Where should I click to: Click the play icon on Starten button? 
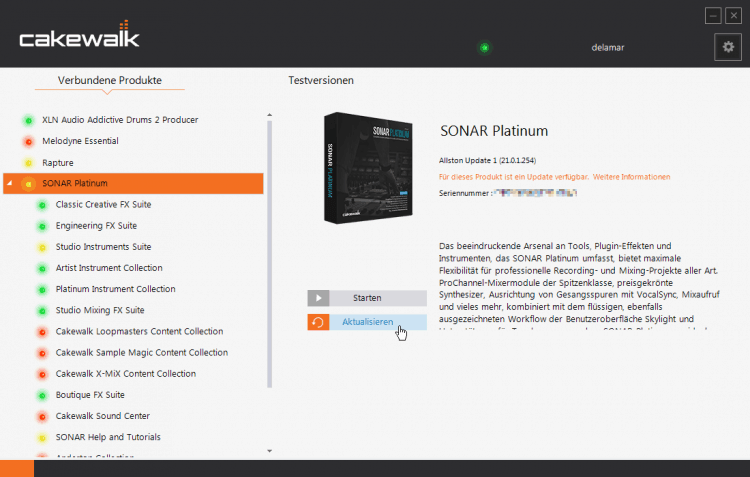point(318,298)
